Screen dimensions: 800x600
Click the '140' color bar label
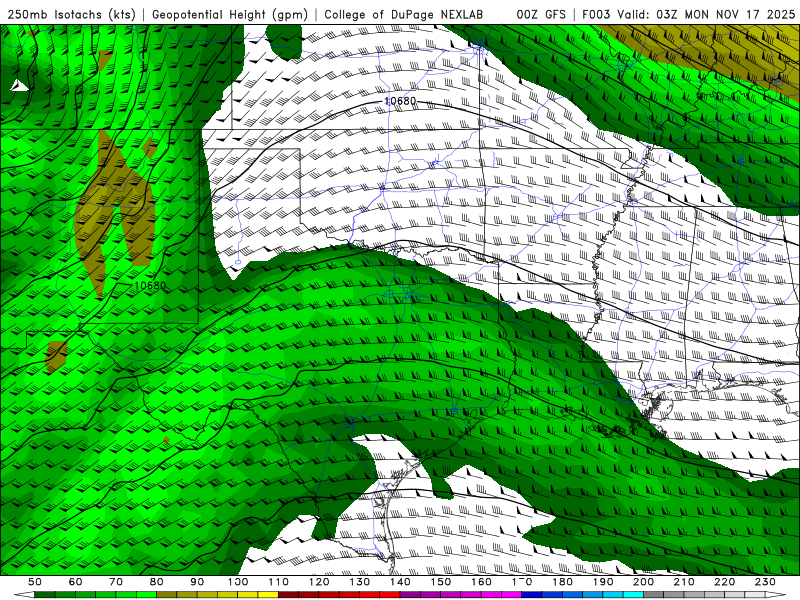coord(400,582)
